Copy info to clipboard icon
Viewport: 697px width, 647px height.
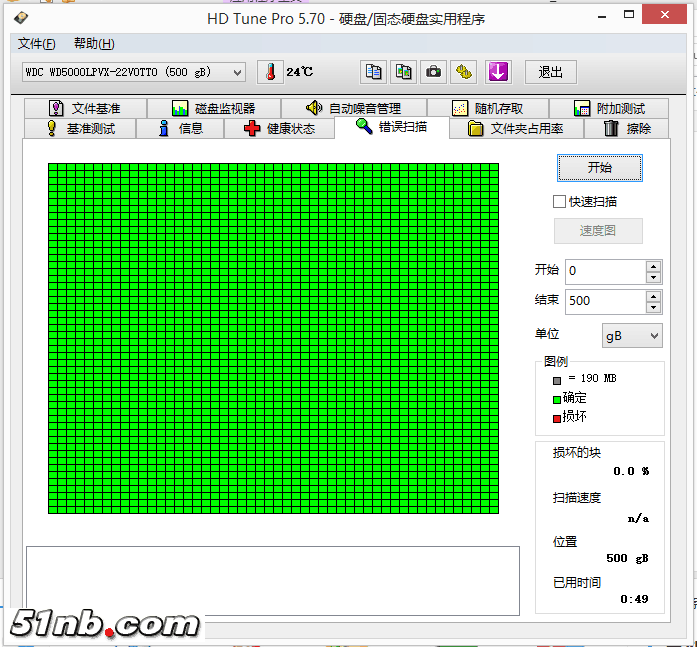[x=373, y=72]
